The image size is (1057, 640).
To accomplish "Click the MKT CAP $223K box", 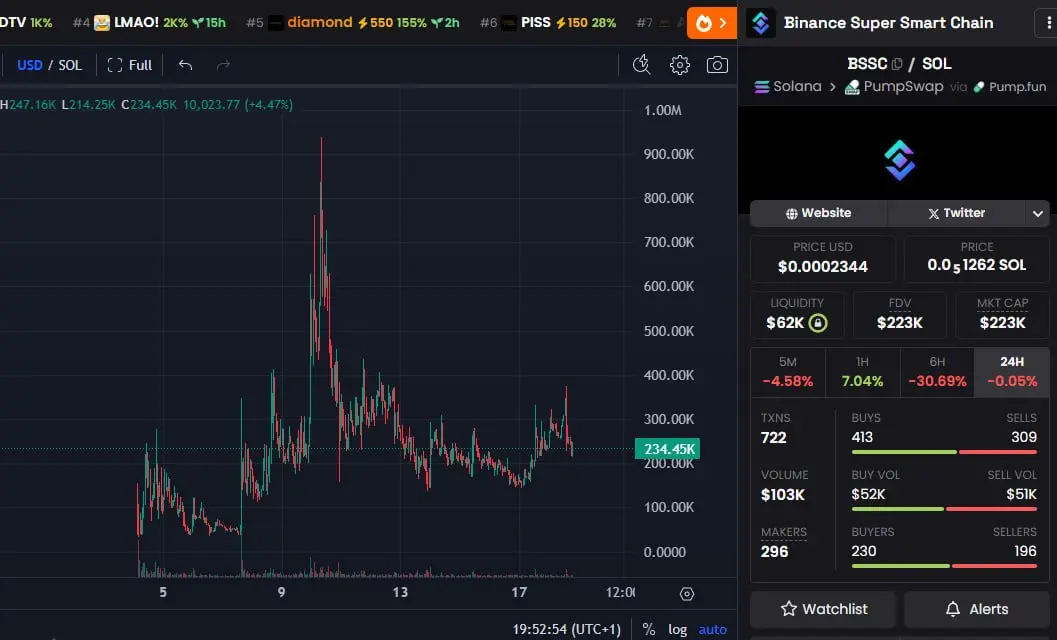I will 1002,314.
